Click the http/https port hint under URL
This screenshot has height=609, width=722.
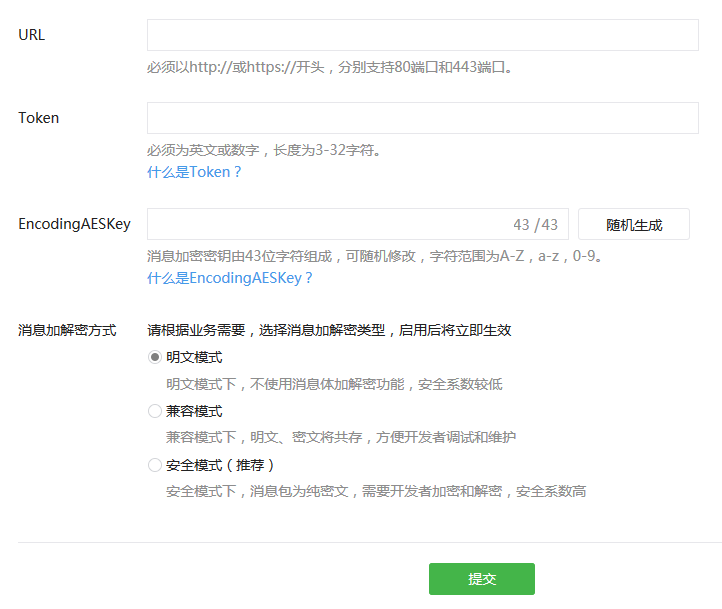pyautogui.click(x=330, y=68)
